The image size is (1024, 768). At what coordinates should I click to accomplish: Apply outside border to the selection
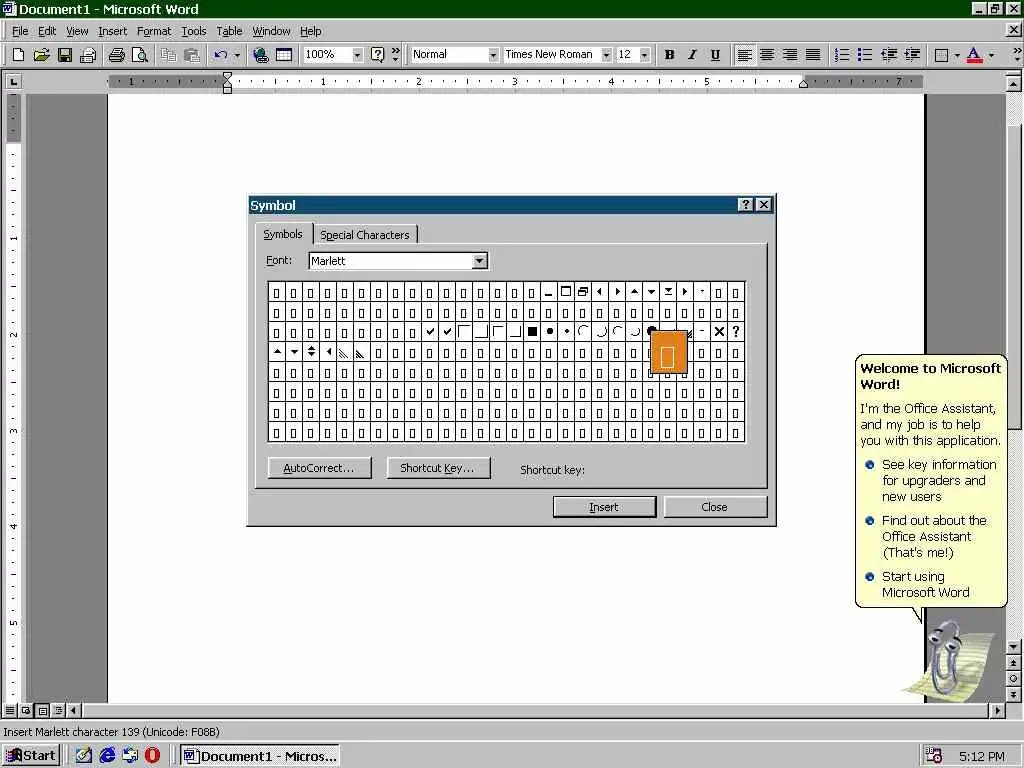(941, 55)
